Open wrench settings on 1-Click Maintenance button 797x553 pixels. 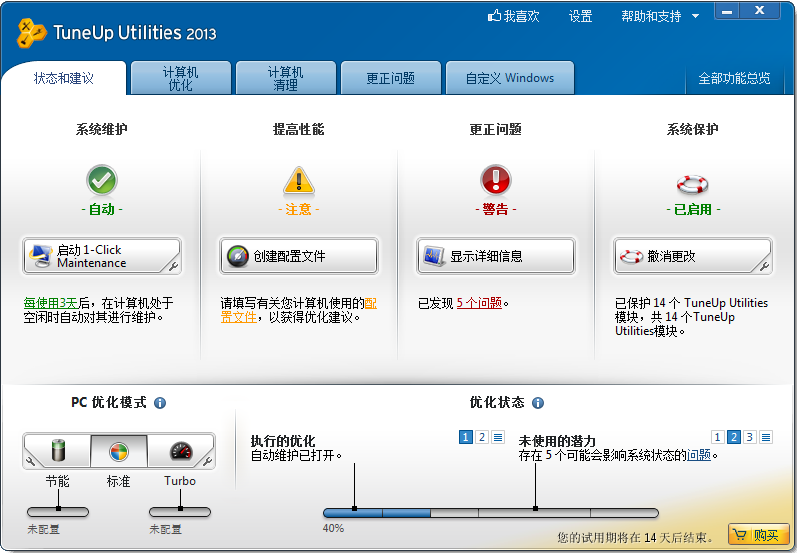173,266
